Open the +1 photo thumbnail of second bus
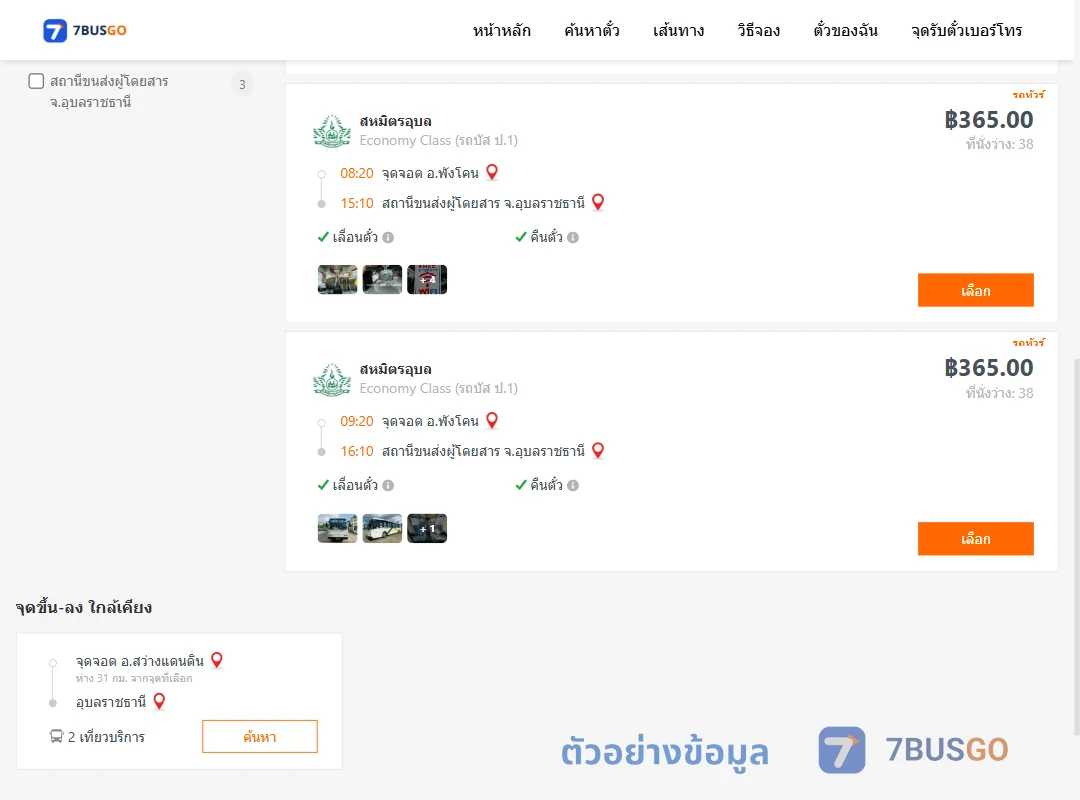Image resolution: width=1080 pixels, height=800 pixels. tap(427, 529)
